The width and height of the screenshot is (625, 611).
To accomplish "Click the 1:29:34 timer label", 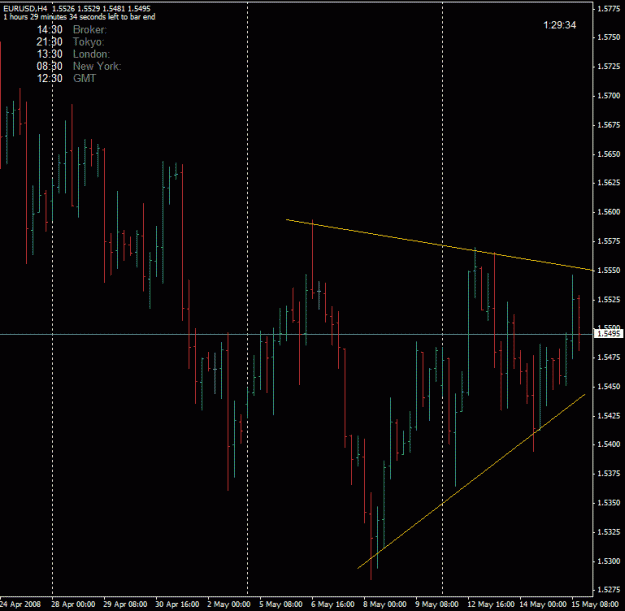I will 560,25.
